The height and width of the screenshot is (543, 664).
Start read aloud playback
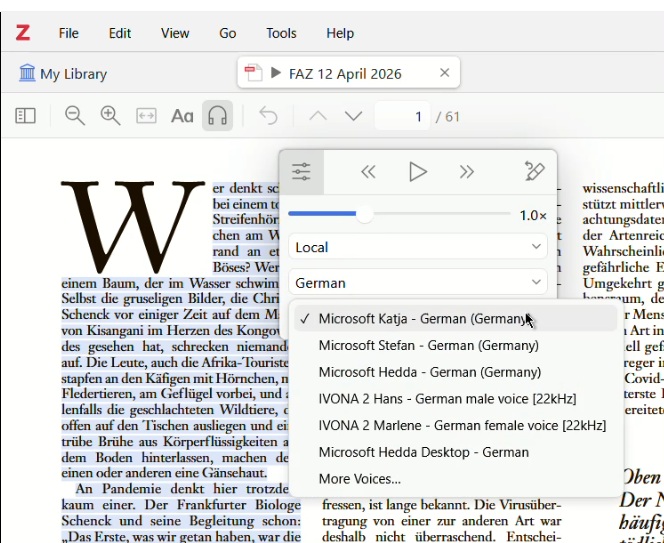click(x=418, y=172)
